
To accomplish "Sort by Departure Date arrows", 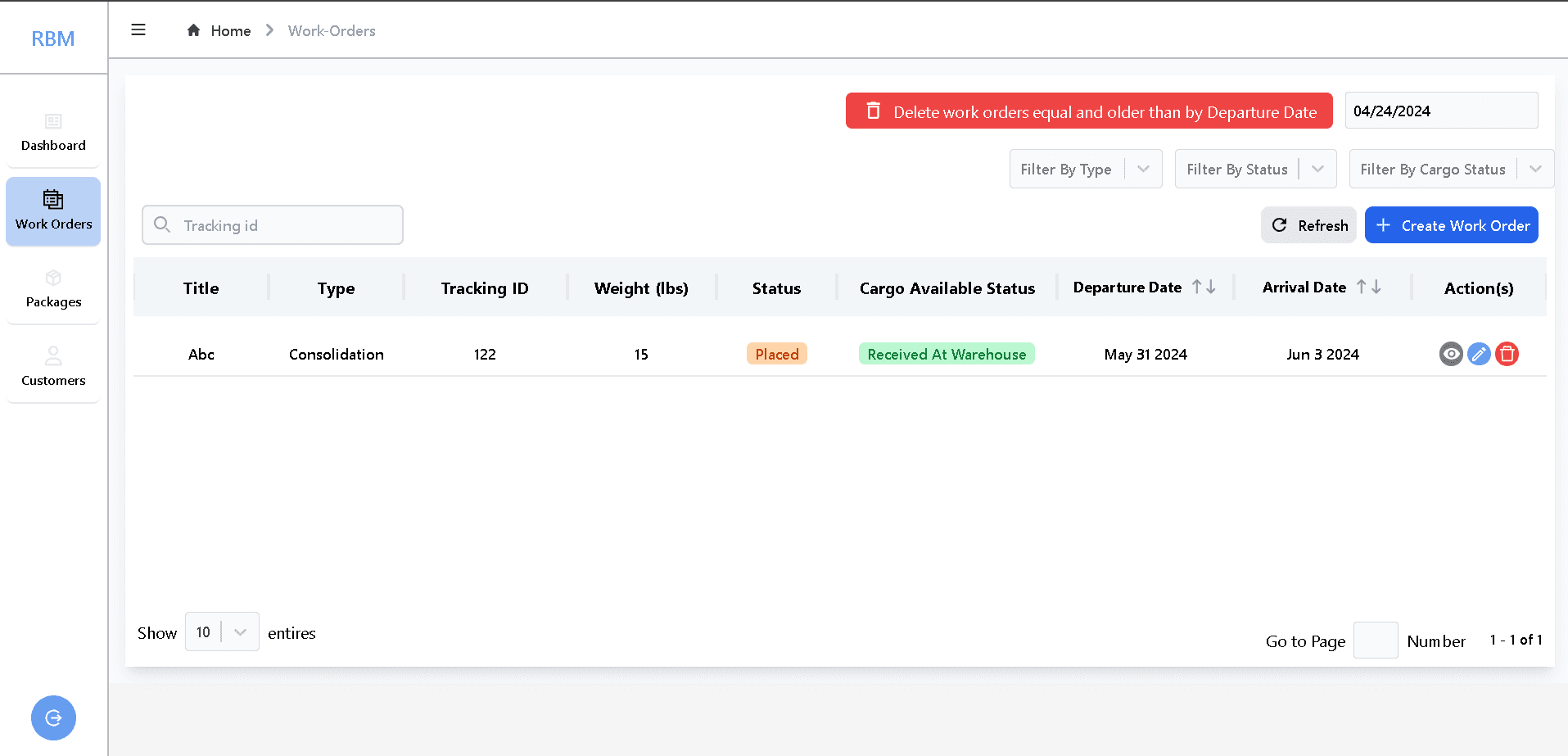I will pos(1204,287).
